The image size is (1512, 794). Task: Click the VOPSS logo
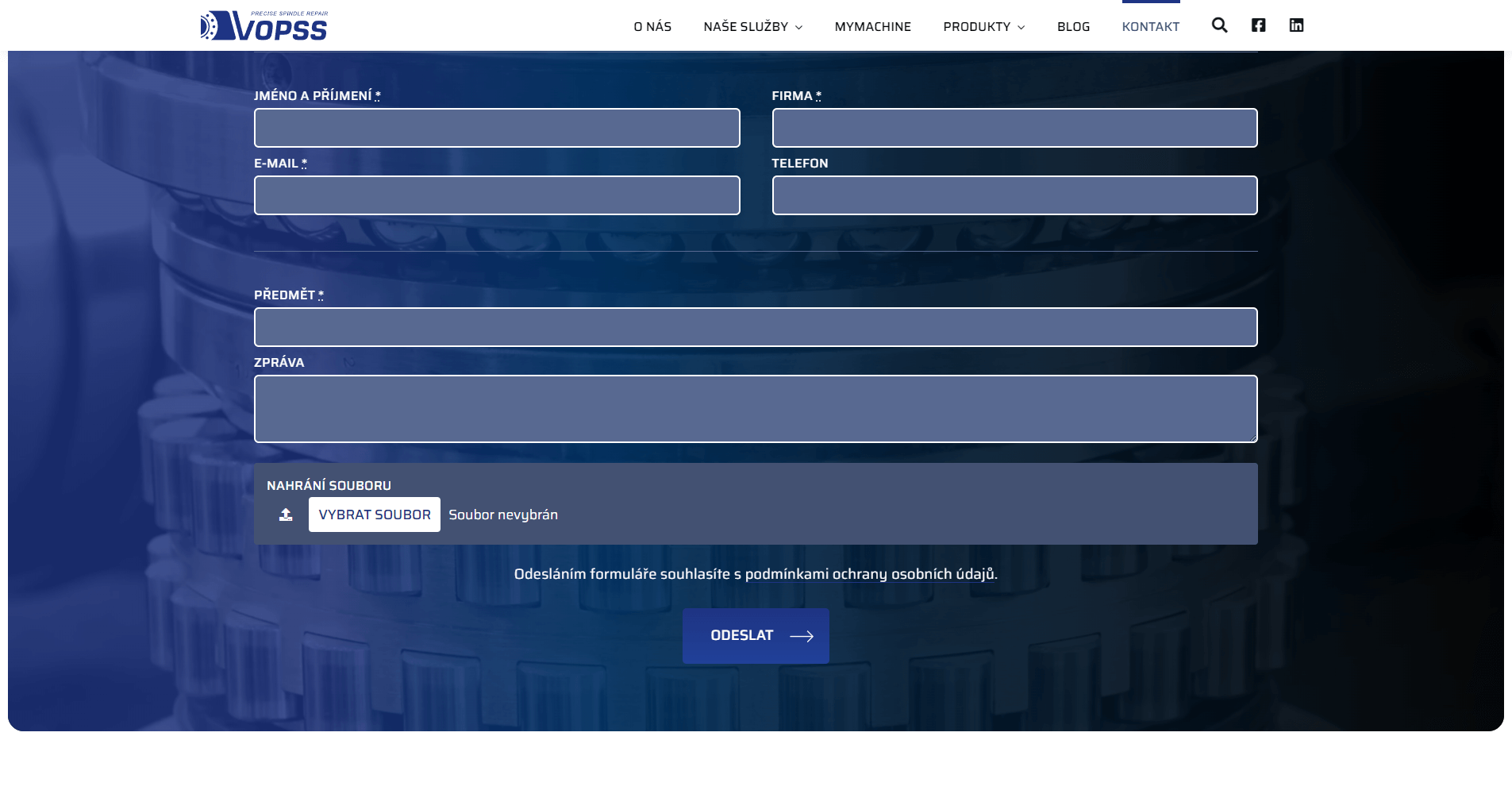(x=264, y=25)
